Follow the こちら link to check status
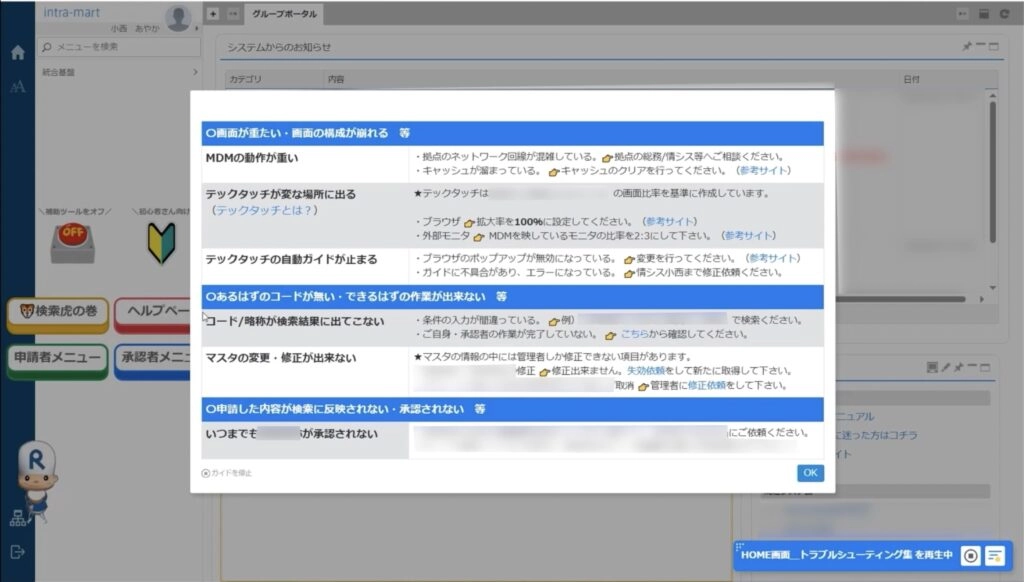 [x=634, y=334]
